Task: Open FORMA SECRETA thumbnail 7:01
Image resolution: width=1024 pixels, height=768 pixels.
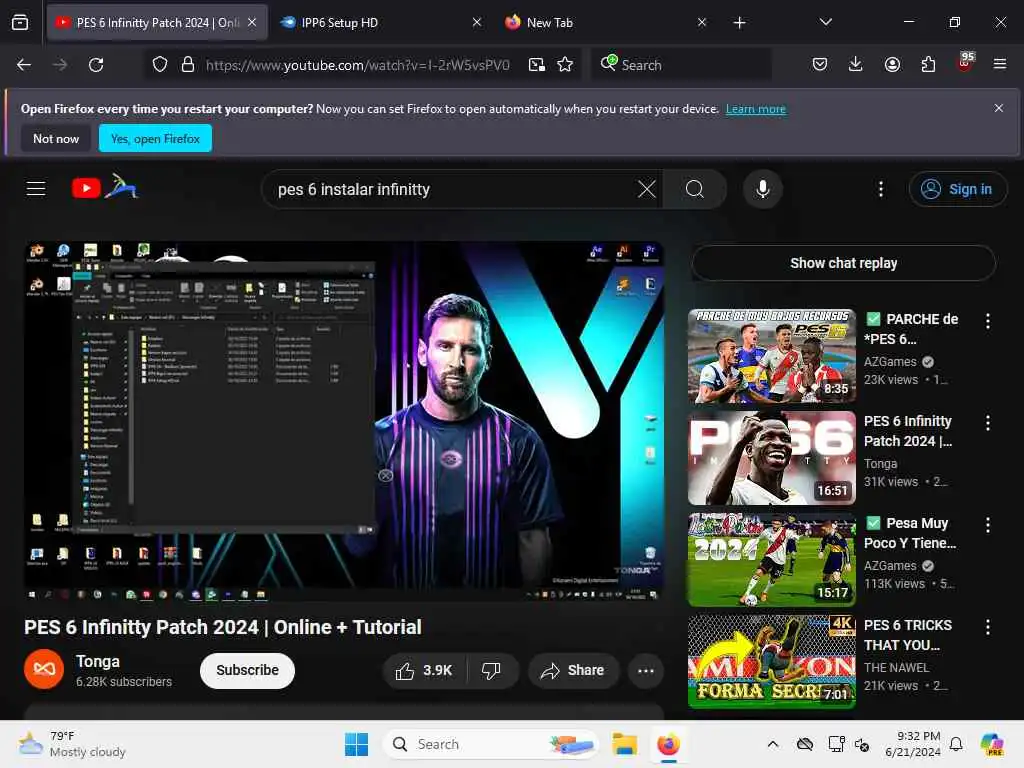Action: tap(772, 662)
